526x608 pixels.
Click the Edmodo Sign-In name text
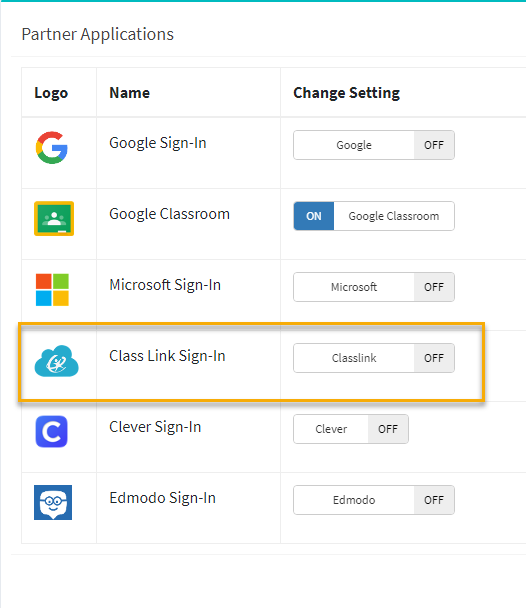pyautogui.click(x=162, y=498)
